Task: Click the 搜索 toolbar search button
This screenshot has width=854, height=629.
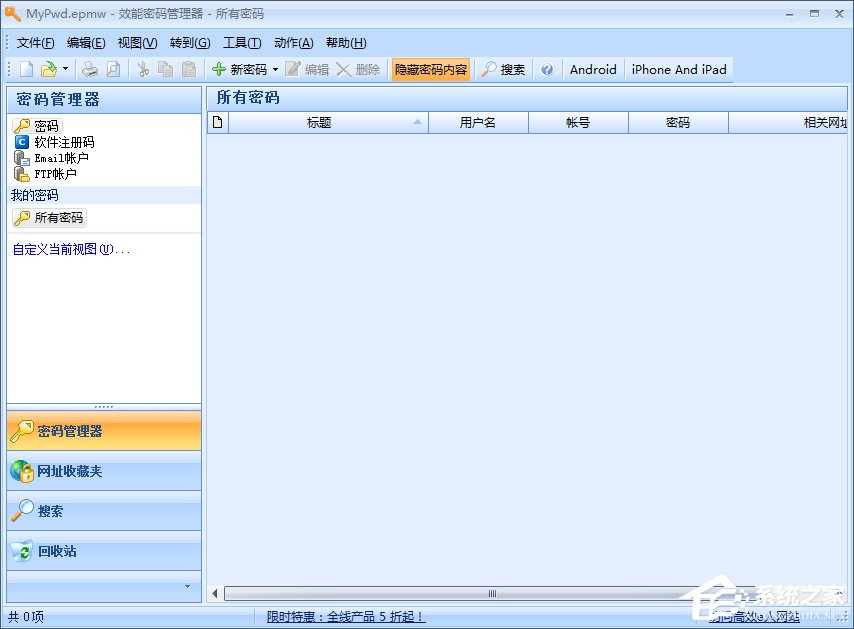Action: pos(503,69)
